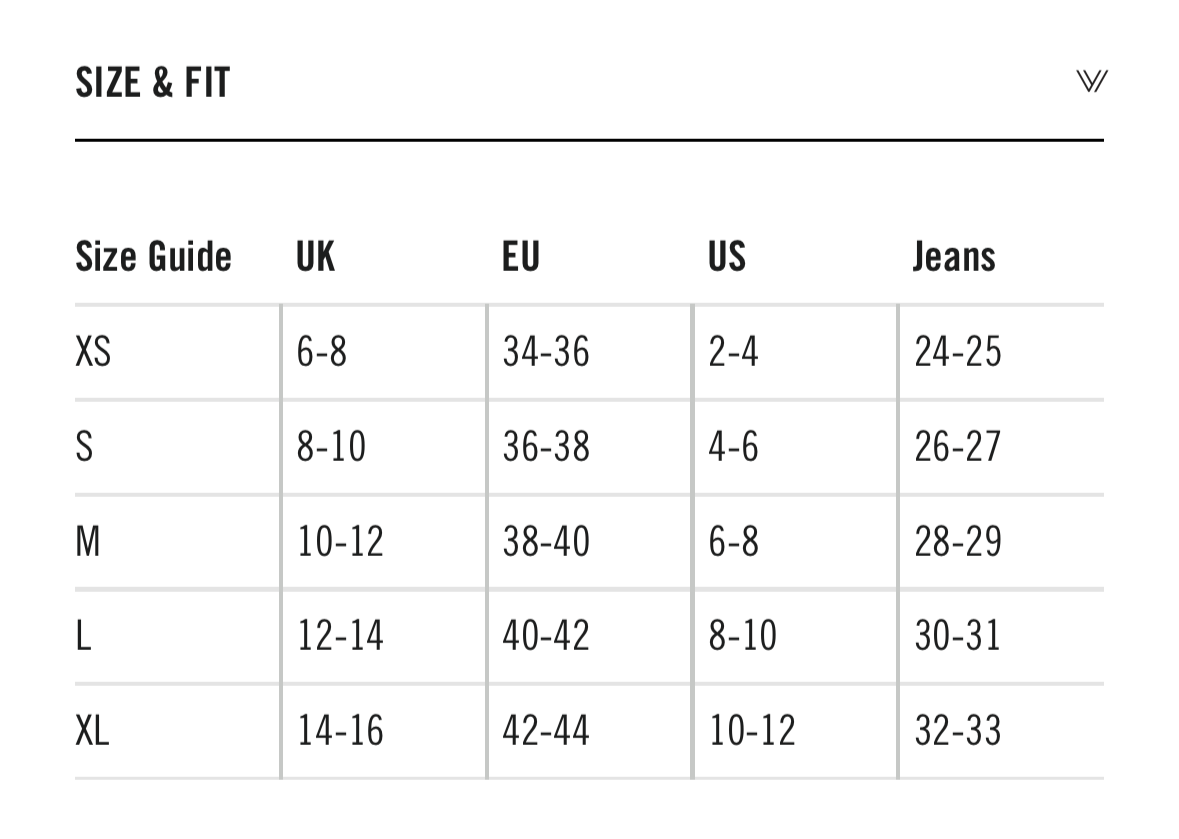Screen dimensions: 1179x839
Task: Select the XL size row label
Action: click(x=92, y=731)
